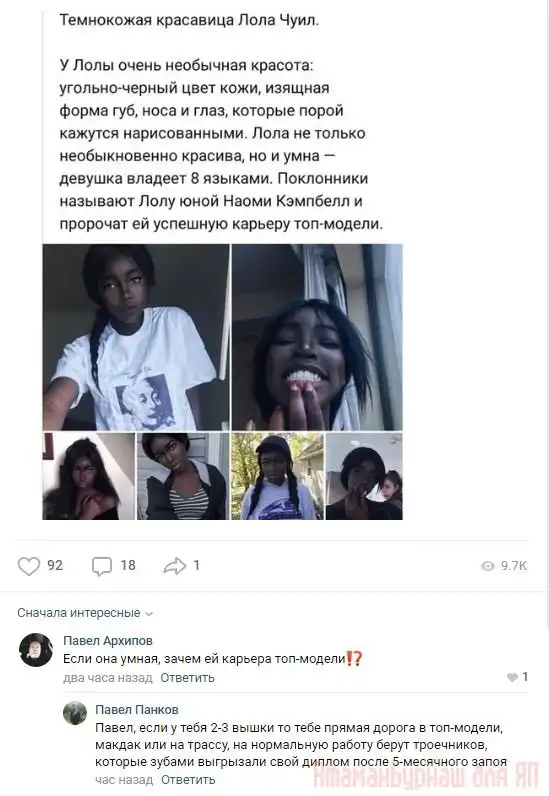Open Павел Архипов's profile avatar
Viewport: 549px width, 796px height.
coord(36,650)
